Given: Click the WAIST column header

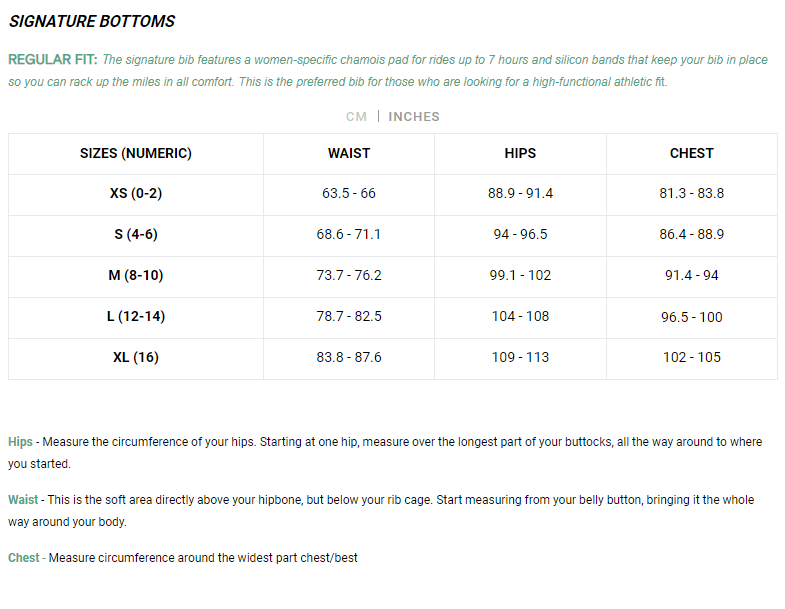Looking at the screenshot, I should click(x=349, y=153).
